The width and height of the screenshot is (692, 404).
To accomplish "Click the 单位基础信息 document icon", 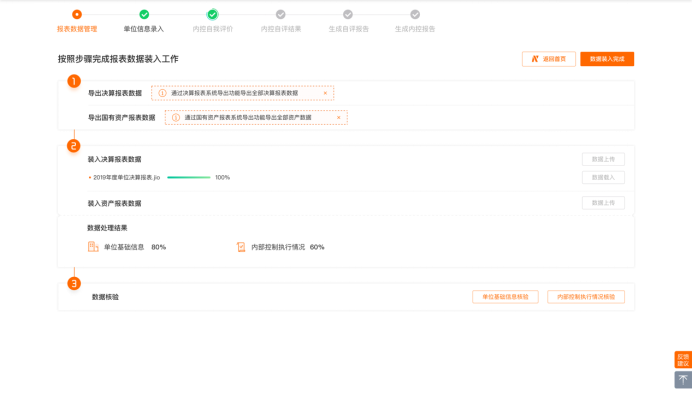I will tap(93, 246).
